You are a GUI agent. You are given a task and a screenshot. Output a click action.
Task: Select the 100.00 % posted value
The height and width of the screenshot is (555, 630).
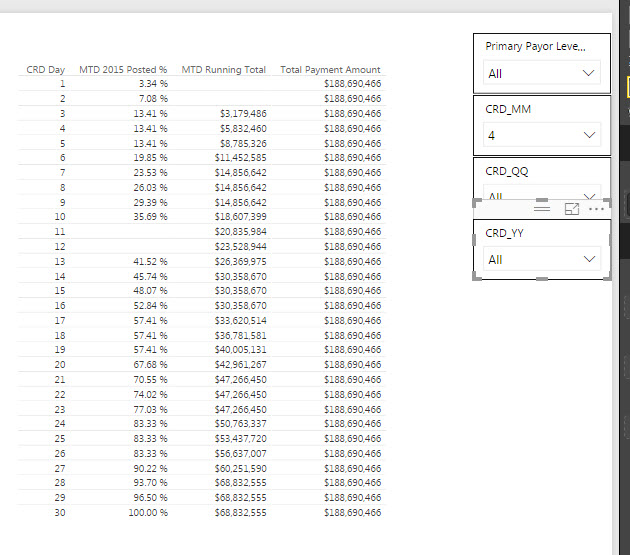pyautogui.click(x=148, y=512)
